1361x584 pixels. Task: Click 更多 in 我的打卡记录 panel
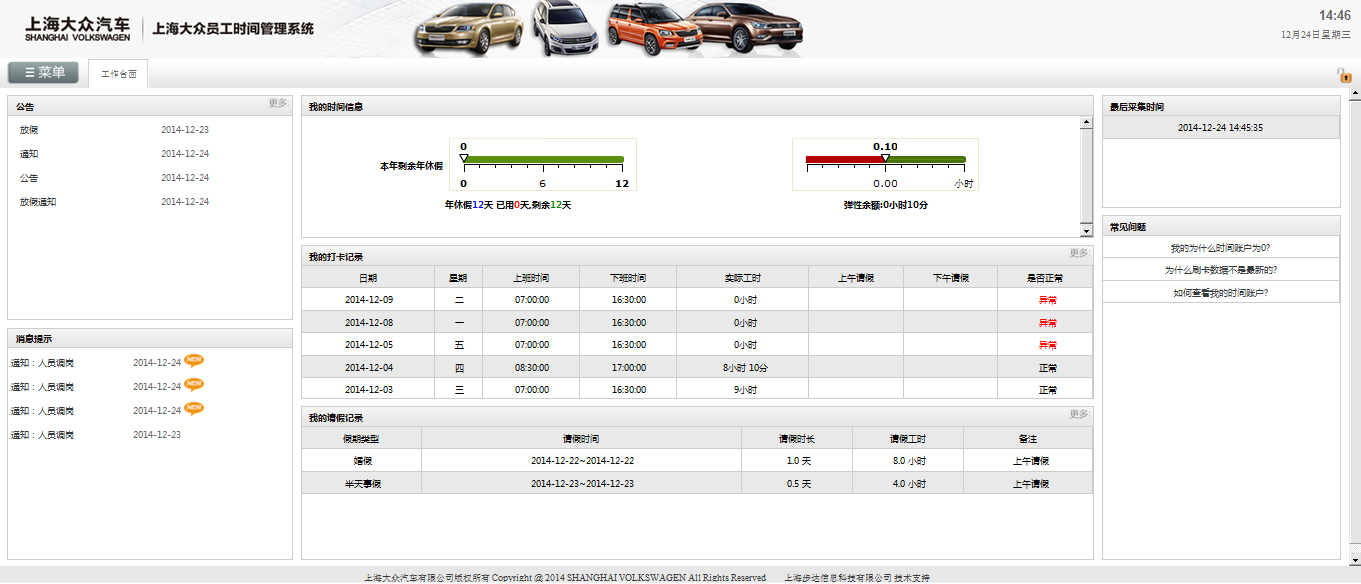1078,254
